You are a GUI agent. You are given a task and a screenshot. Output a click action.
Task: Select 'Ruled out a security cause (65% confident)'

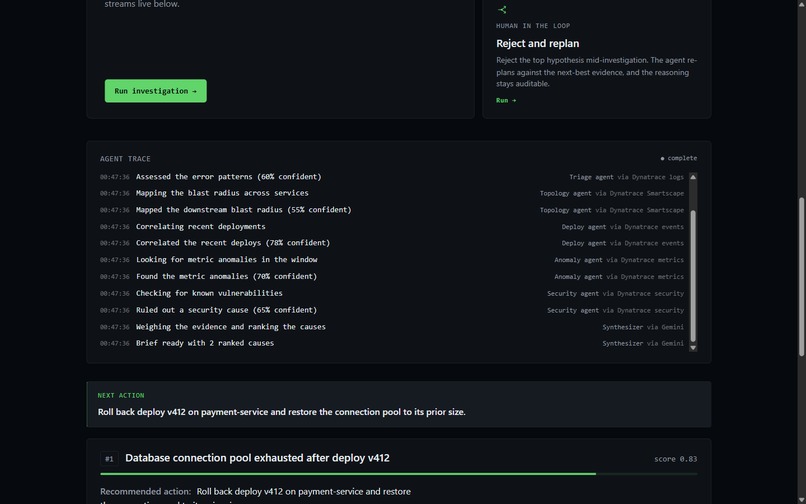pyautogui.click(x=226, y=310)
